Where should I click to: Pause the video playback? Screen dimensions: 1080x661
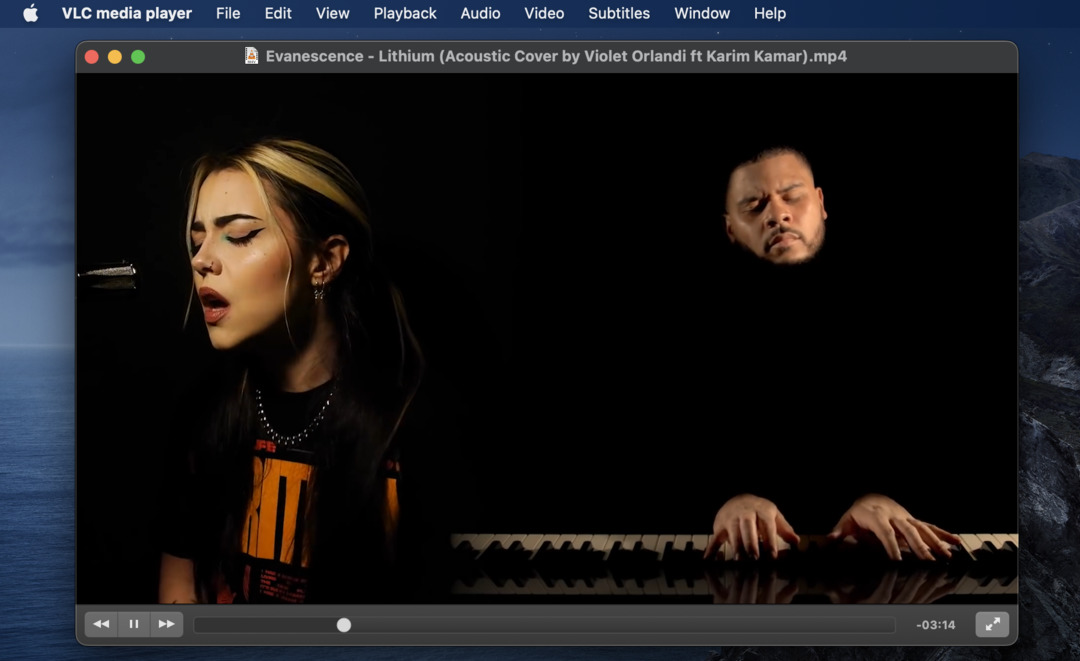(134, 624)
